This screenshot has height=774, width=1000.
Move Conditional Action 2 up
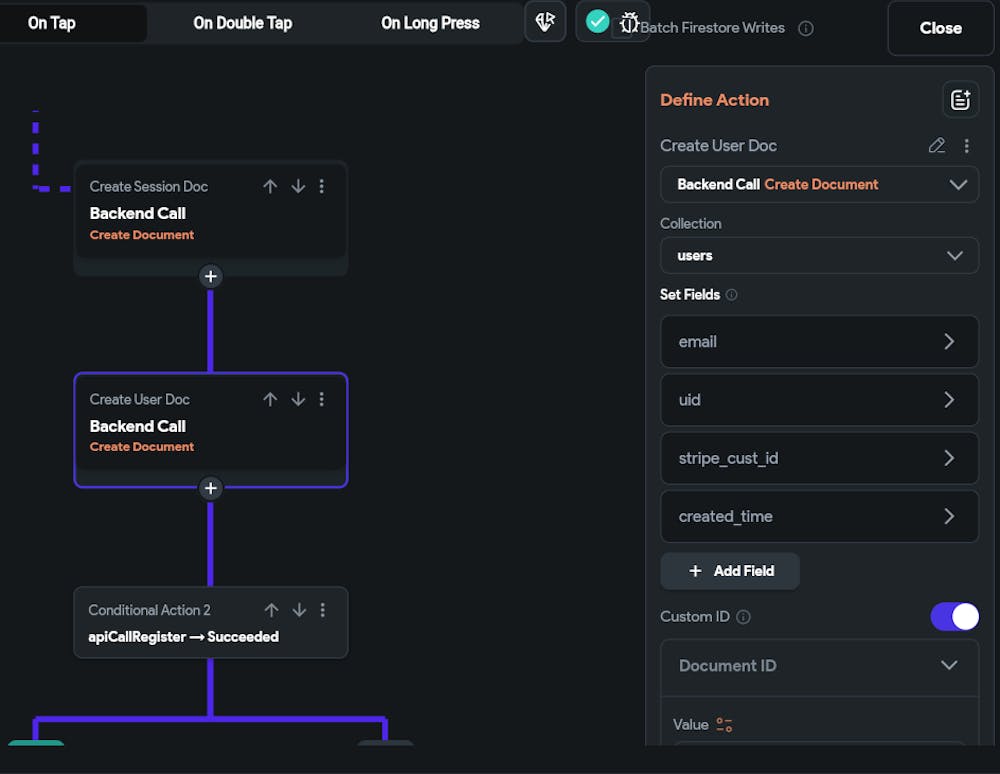click(271, 610)
